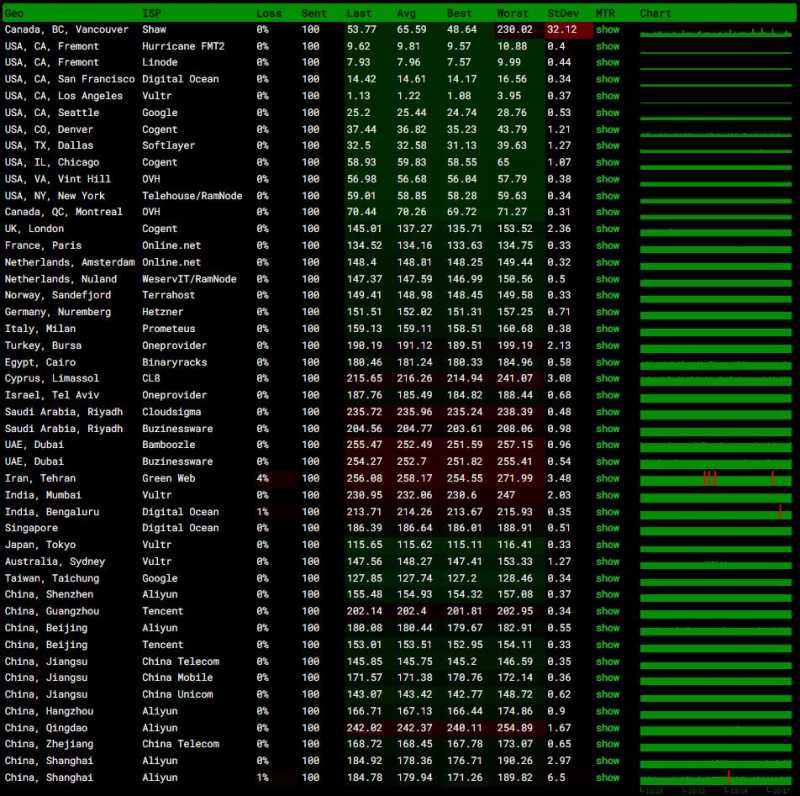Screen dimensions: 800x796
Task: Click the ISP column header
Action: [x=152, y=13]
